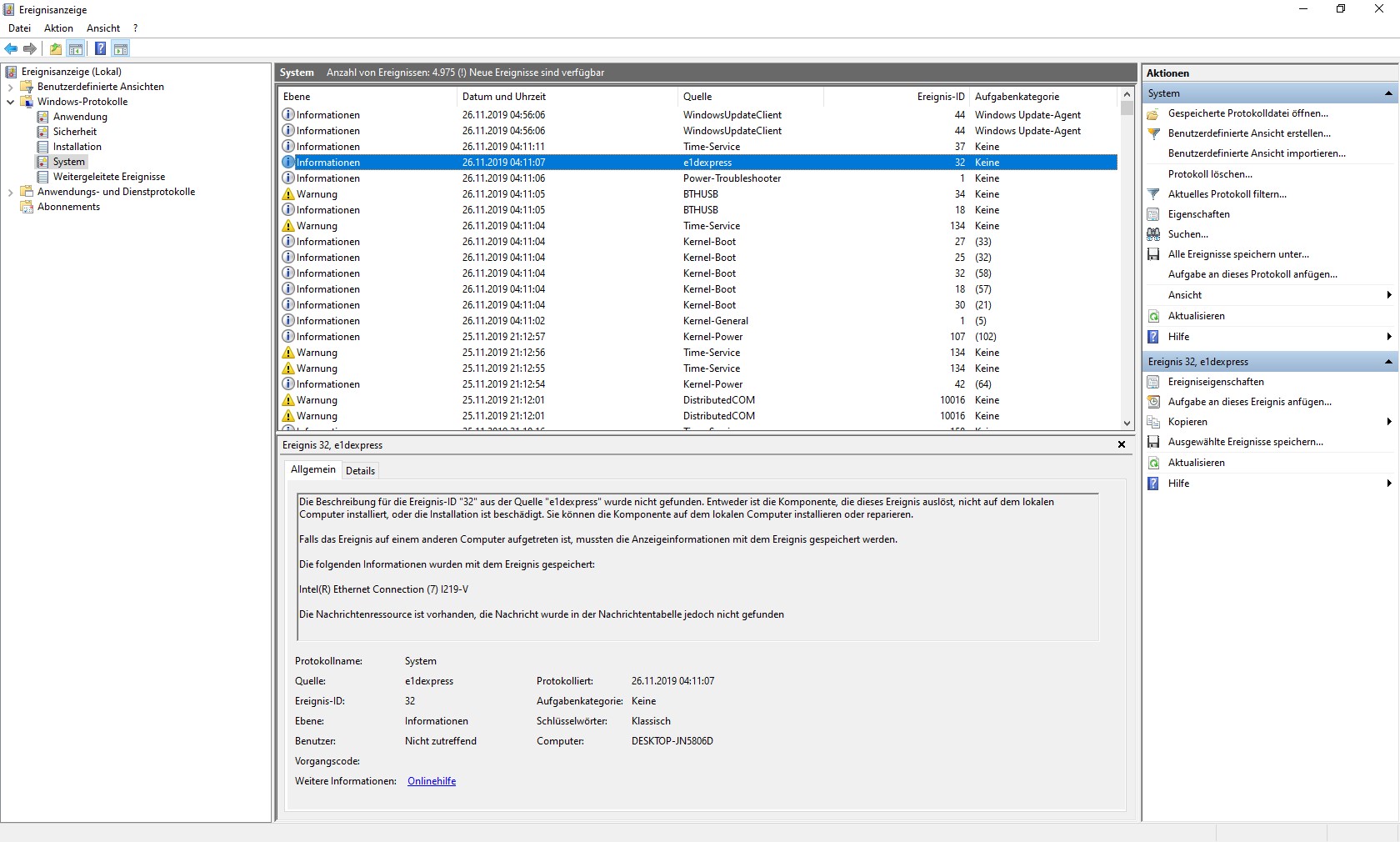The image size is (1400, 842).
Task: Click the folder icon for 'Gespeicherte Protokolldatei öffnen'
Action: pos(1153,113)
